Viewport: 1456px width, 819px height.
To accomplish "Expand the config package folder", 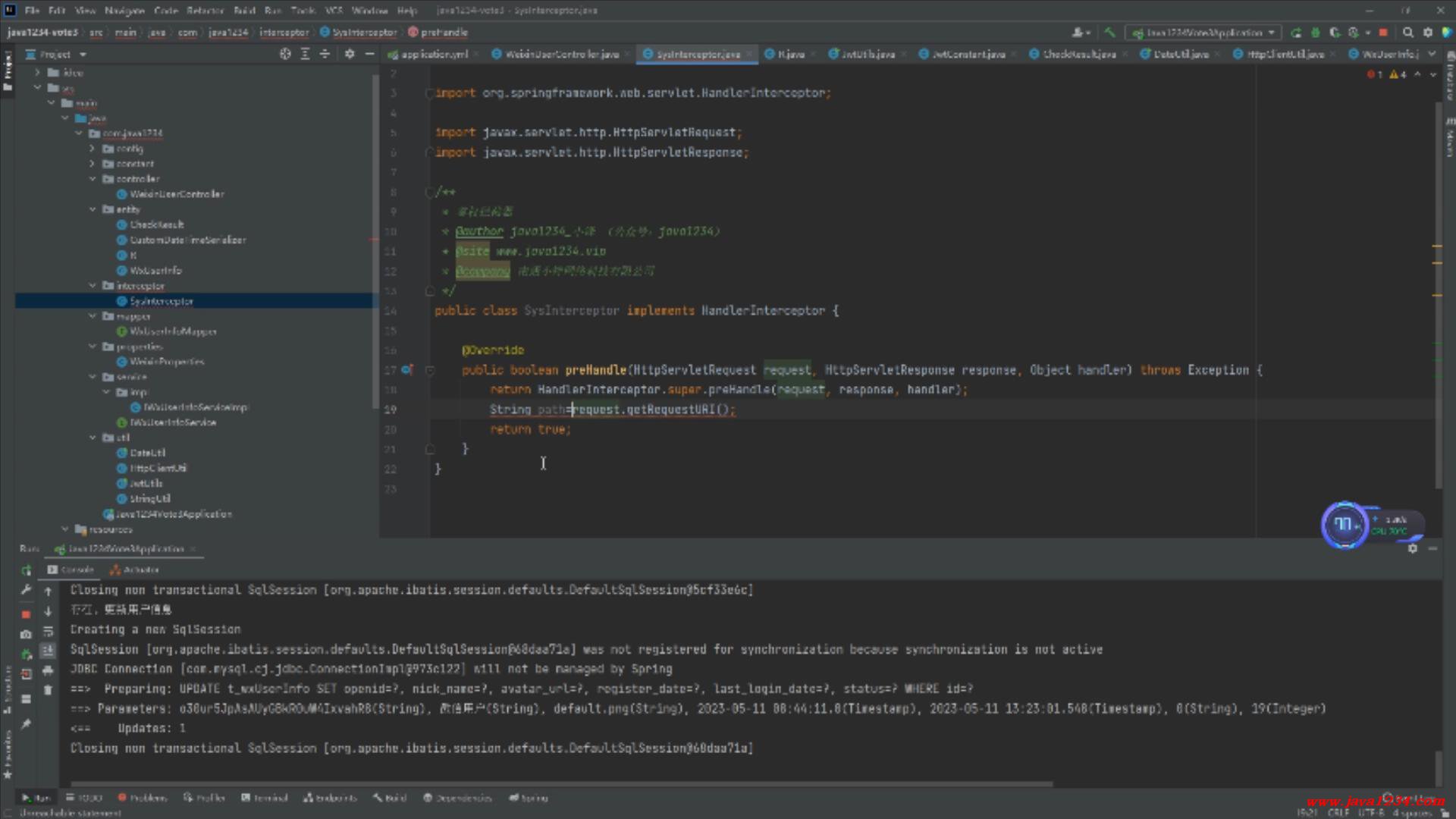I will [93, 149].
